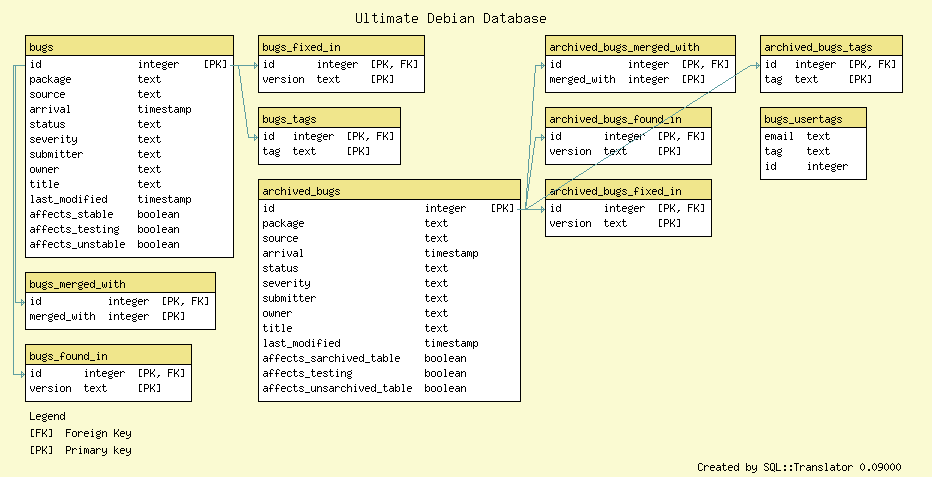Click 'affects_stable' field in bugs table

tap(71, 214)
